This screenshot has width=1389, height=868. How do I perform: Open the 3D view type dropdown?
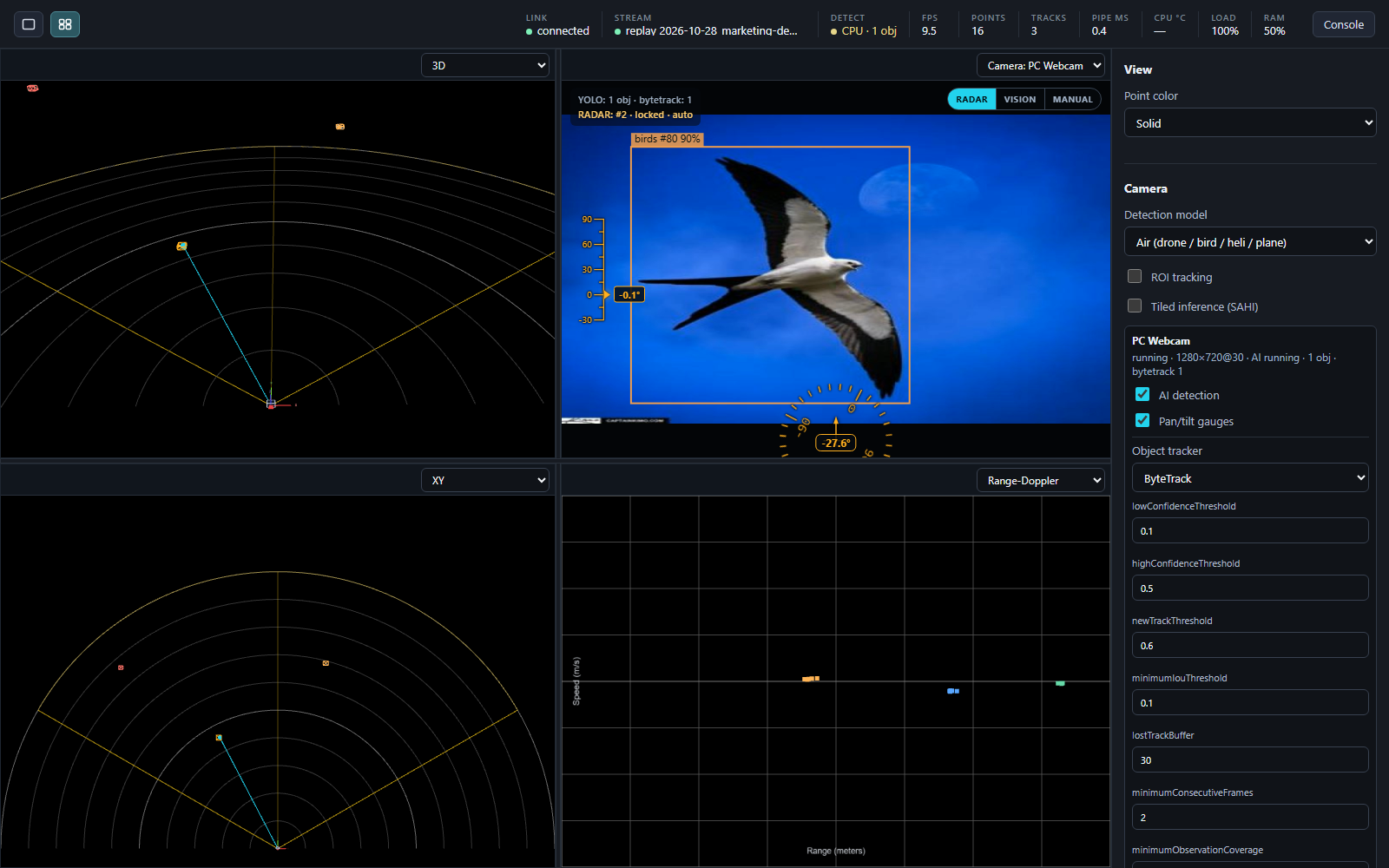(x=485, y=65)
